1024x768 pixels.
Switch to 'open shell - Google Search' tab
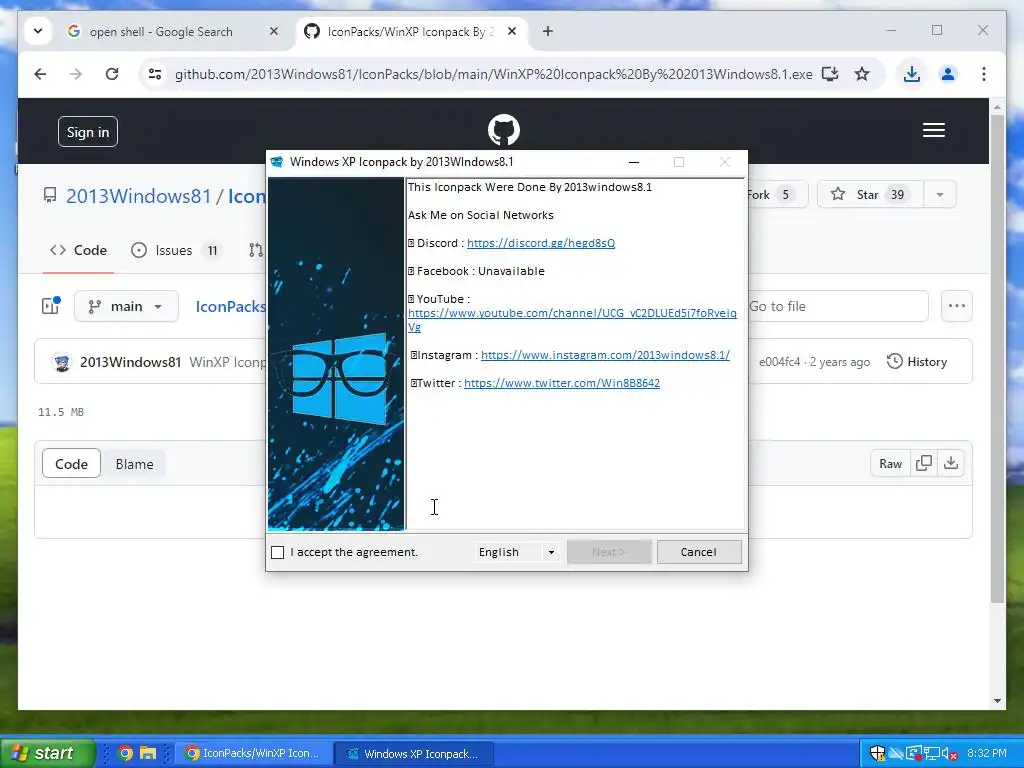point(161,32)
